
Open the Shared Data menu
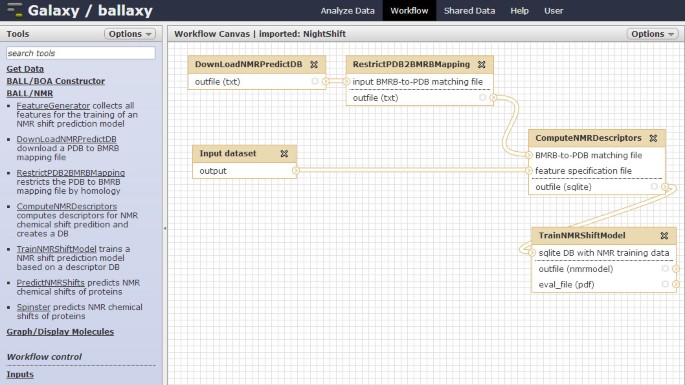469,11
